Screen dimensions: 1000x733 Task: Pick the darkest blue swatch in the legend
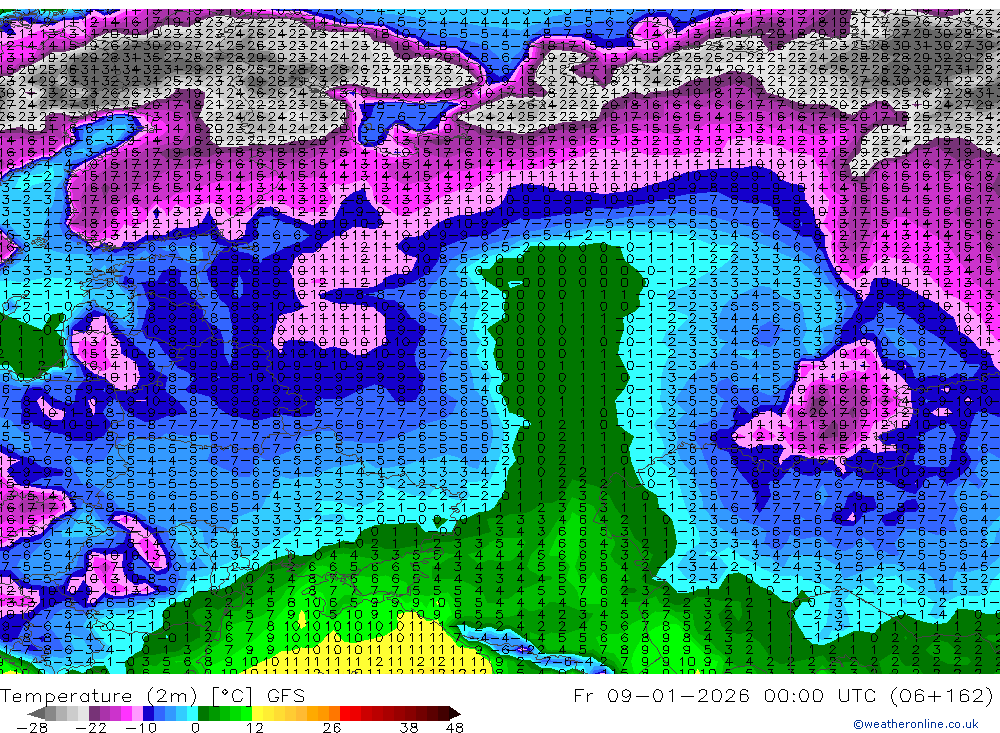[148, 713]
